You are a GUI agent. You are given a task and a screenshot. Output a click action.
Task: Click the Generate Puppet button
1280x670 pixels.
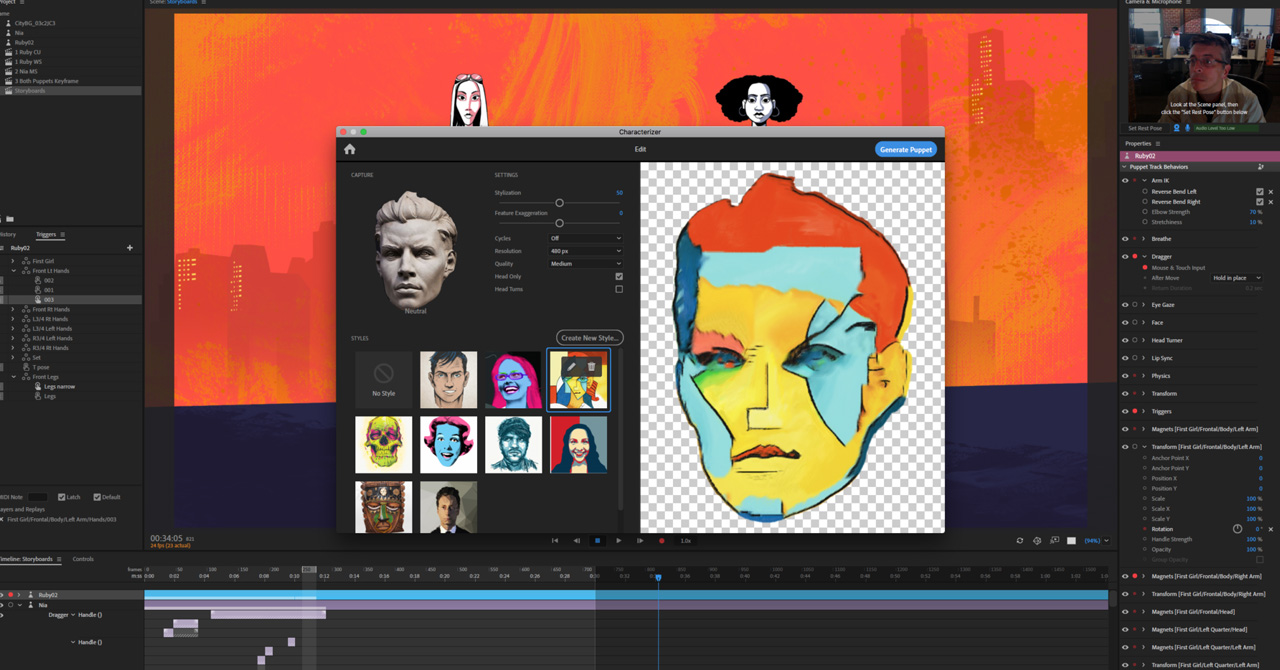[x=906, y=150]
